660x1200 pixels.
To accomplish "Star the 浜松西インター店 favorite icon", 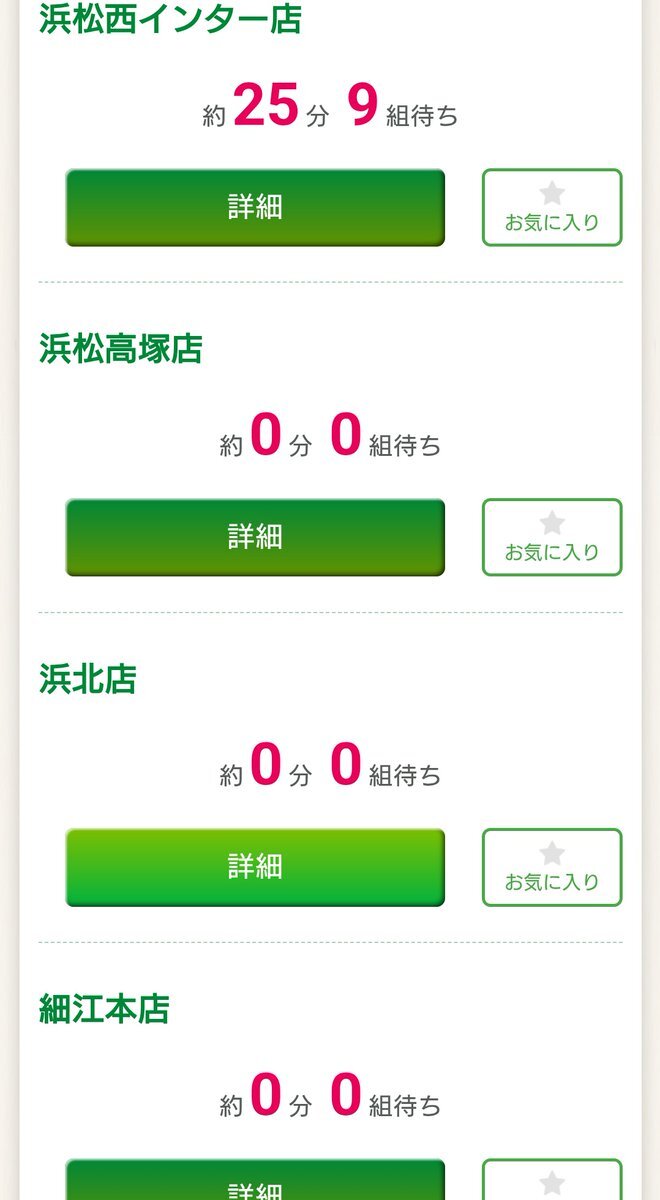I will point(552,194).
